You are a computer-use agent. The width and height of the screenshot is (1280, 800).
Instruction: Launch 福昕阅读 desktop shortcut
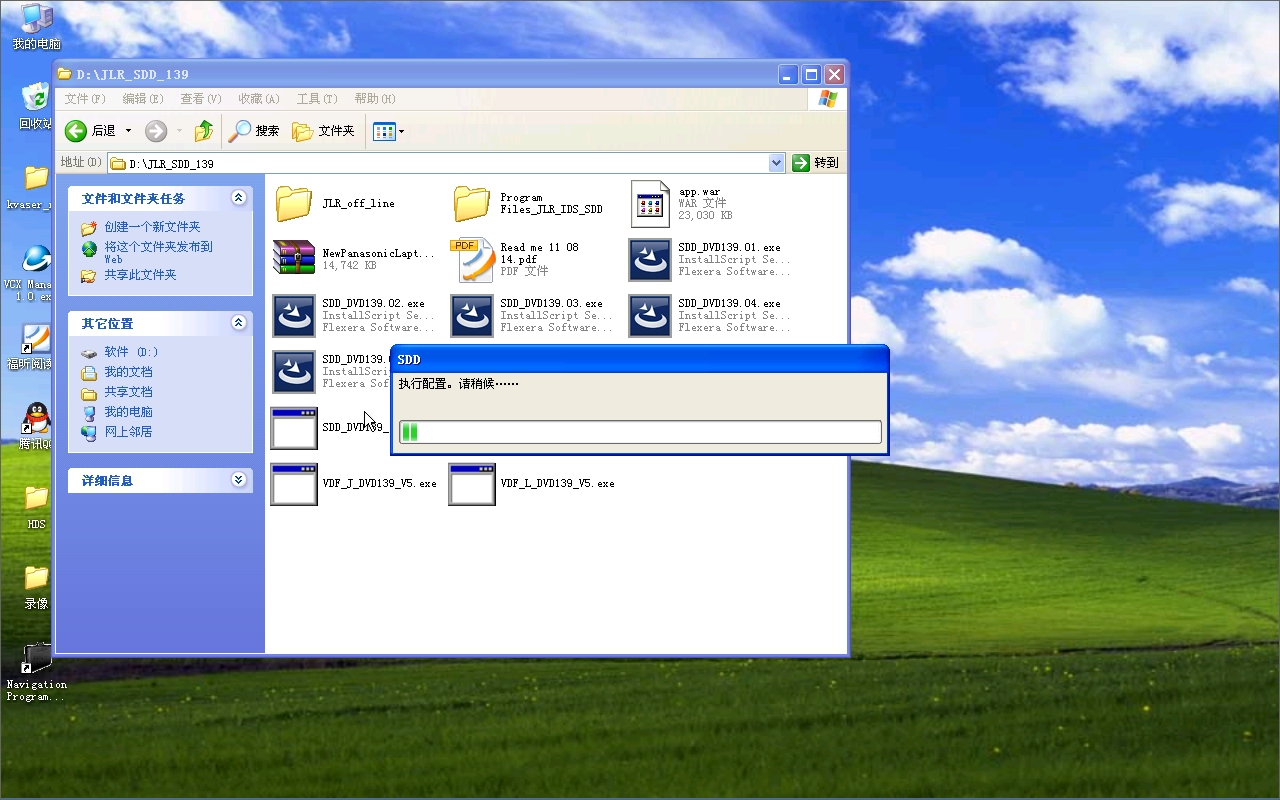[36, 347]
